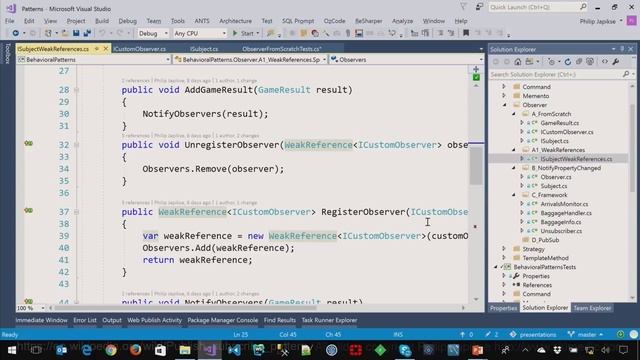Image resolution: width=640 pixels, height=360 pixels.
Task: Open Firefox from the Windows taskbar
Action: (136, 350)
